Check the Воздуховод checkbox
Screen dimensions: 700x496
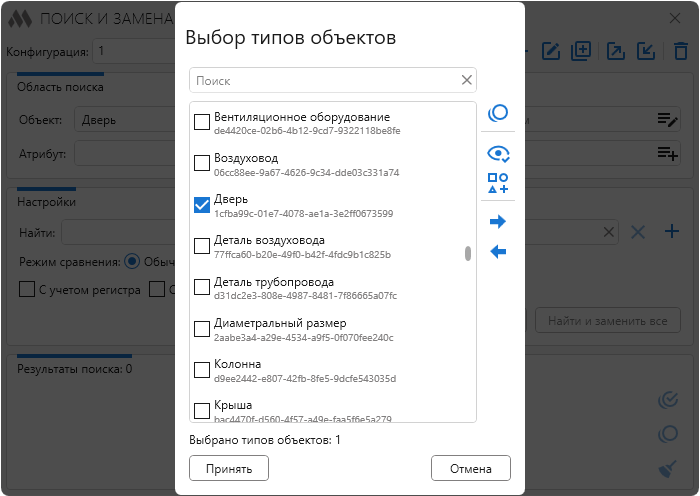(201, 163)
